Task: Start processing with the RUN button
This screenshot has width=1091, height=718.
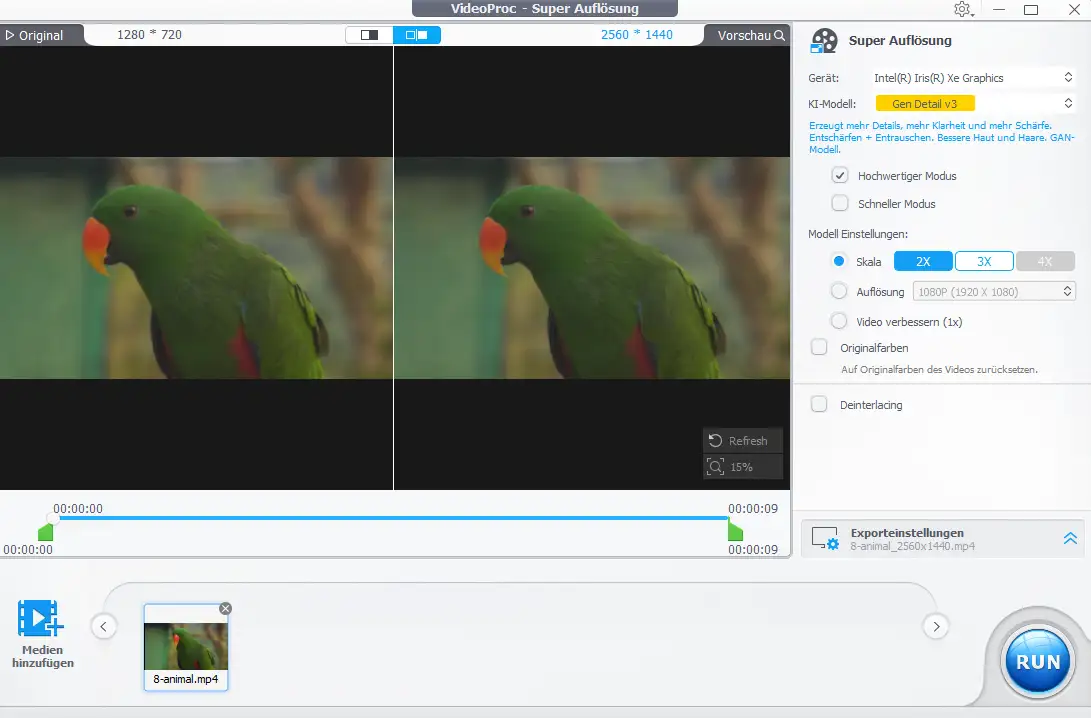Action: pyautogui.click(x=1037, y=661)
